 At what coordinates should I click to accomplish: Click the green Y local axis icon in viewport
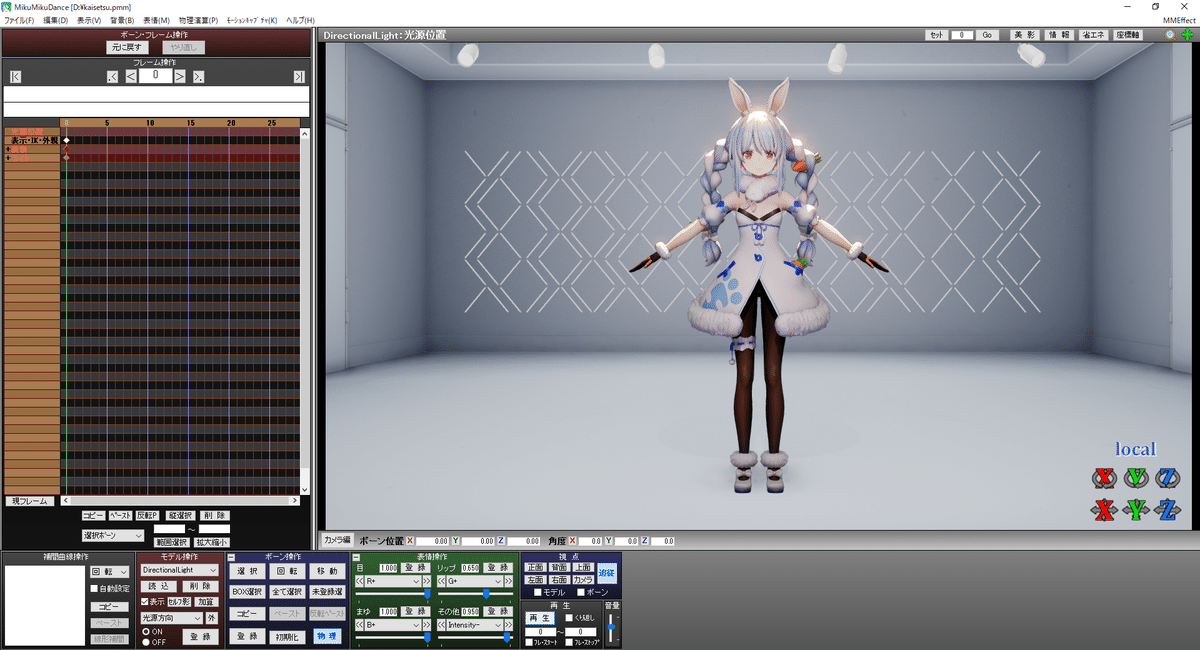point(1137,478)
